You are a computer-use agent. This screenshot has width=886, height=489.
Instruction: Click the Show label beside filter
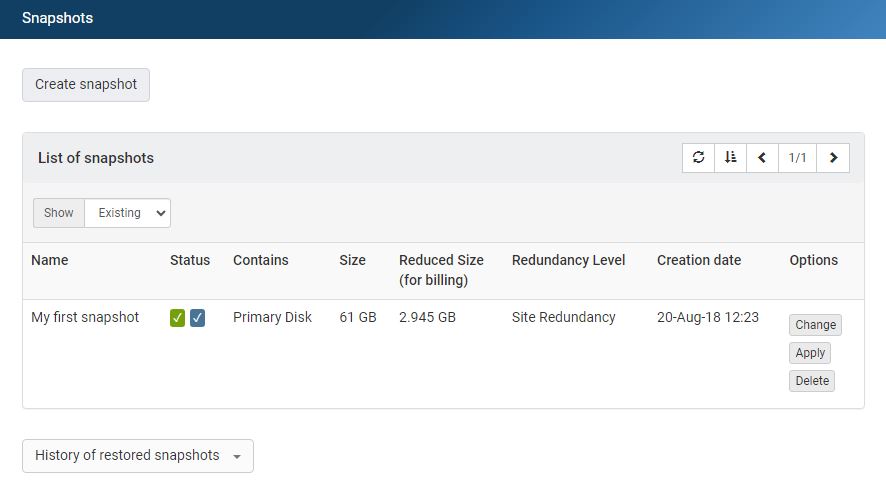coord(59,213)
